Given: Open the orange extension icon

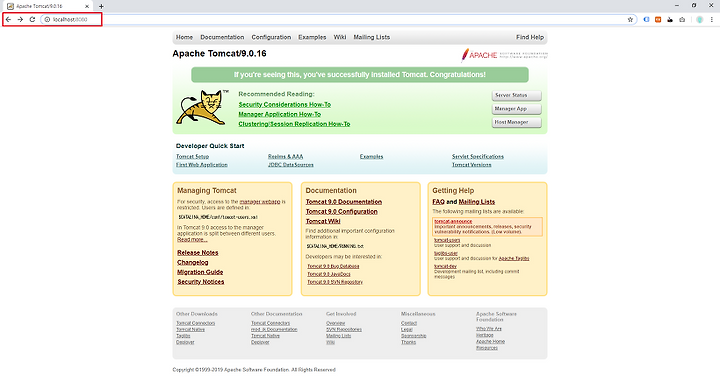Looking at the screenshot, I should (658, 20).
